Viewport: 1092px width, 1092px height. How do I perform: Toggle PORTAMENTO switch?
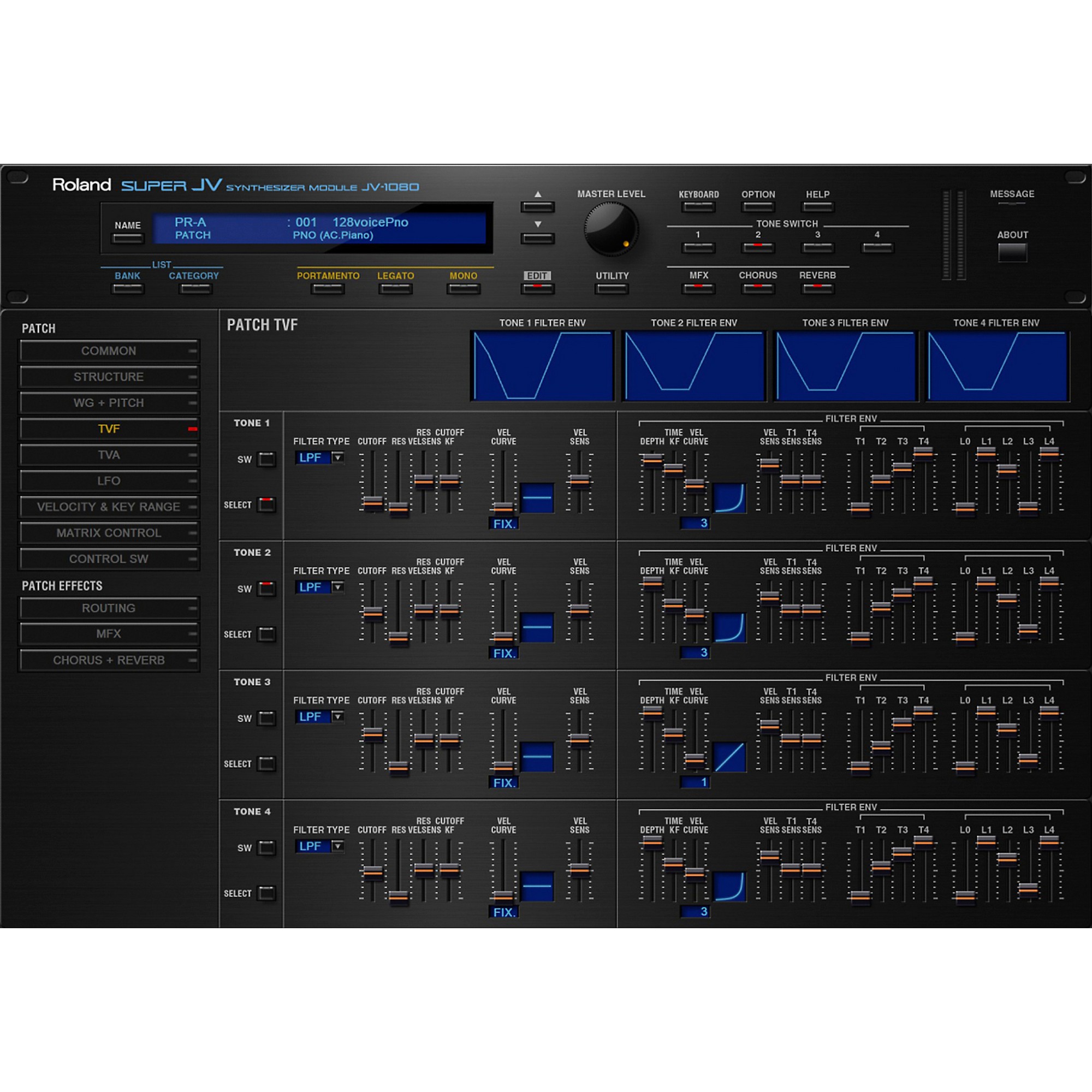328,289
